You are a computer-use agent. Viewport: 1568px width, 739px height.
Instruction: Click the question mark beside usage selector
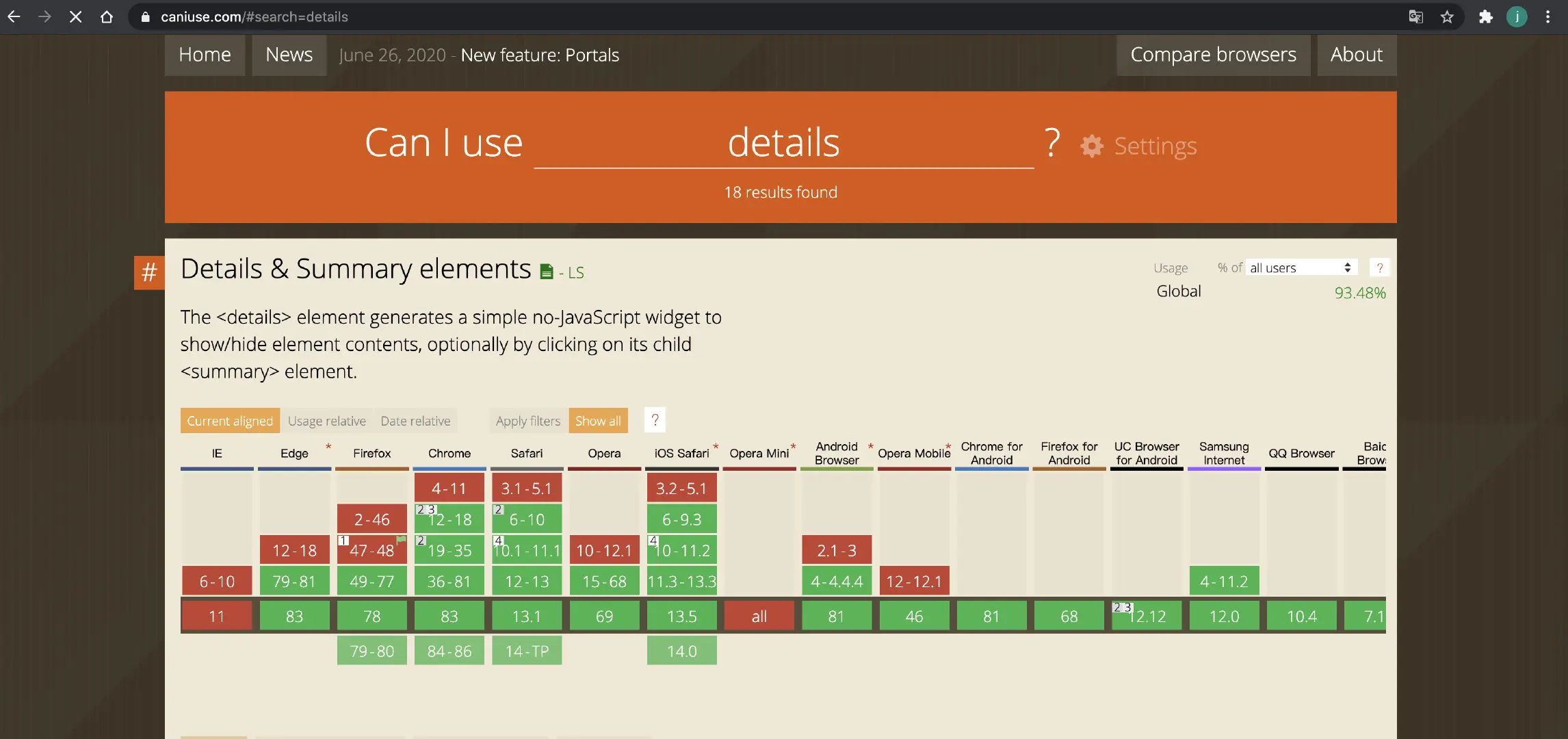(1379, 268)
